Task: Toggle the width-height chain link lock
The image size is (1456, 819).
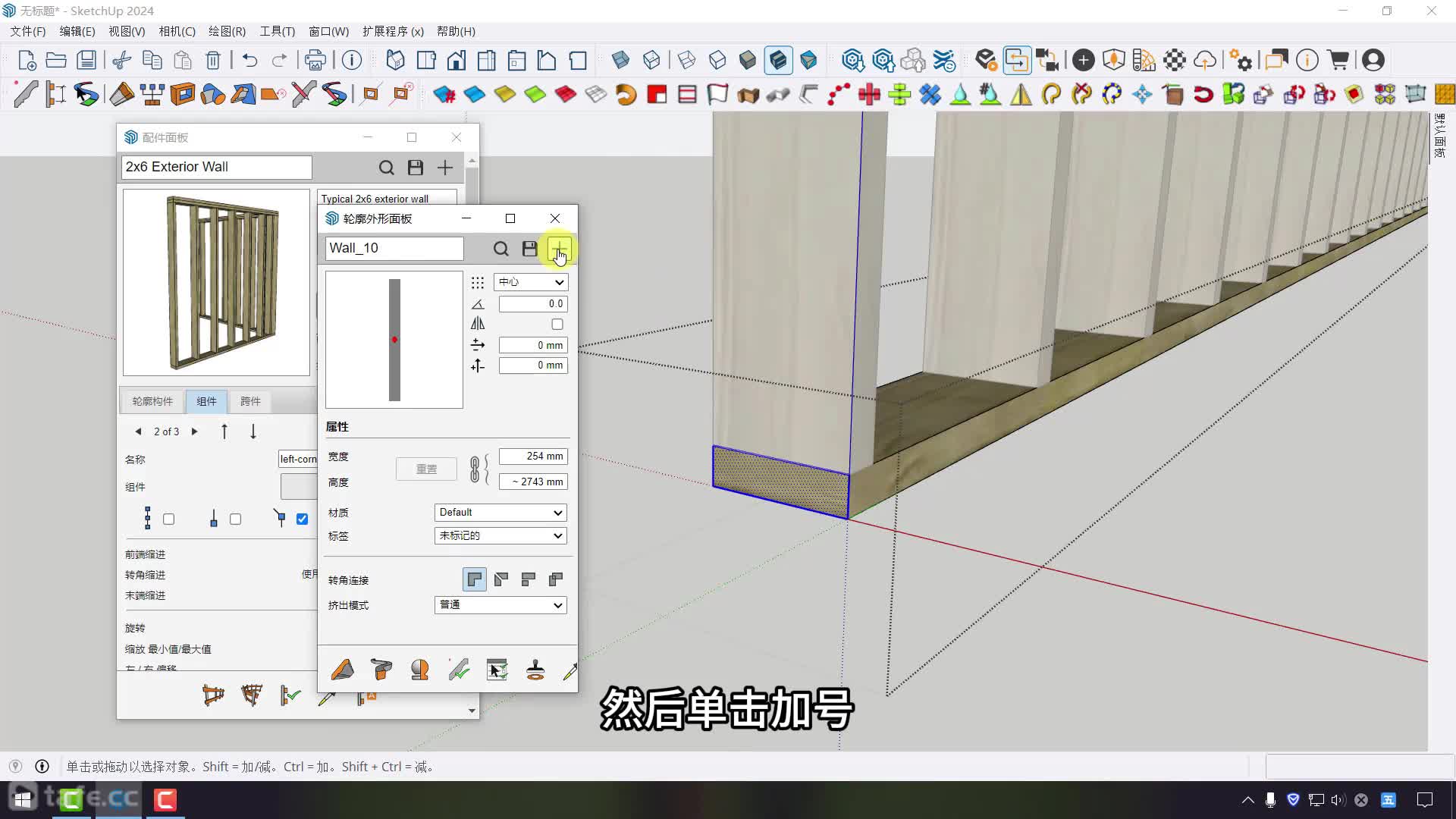Action: pyautogui.click(x=475, y=469)
